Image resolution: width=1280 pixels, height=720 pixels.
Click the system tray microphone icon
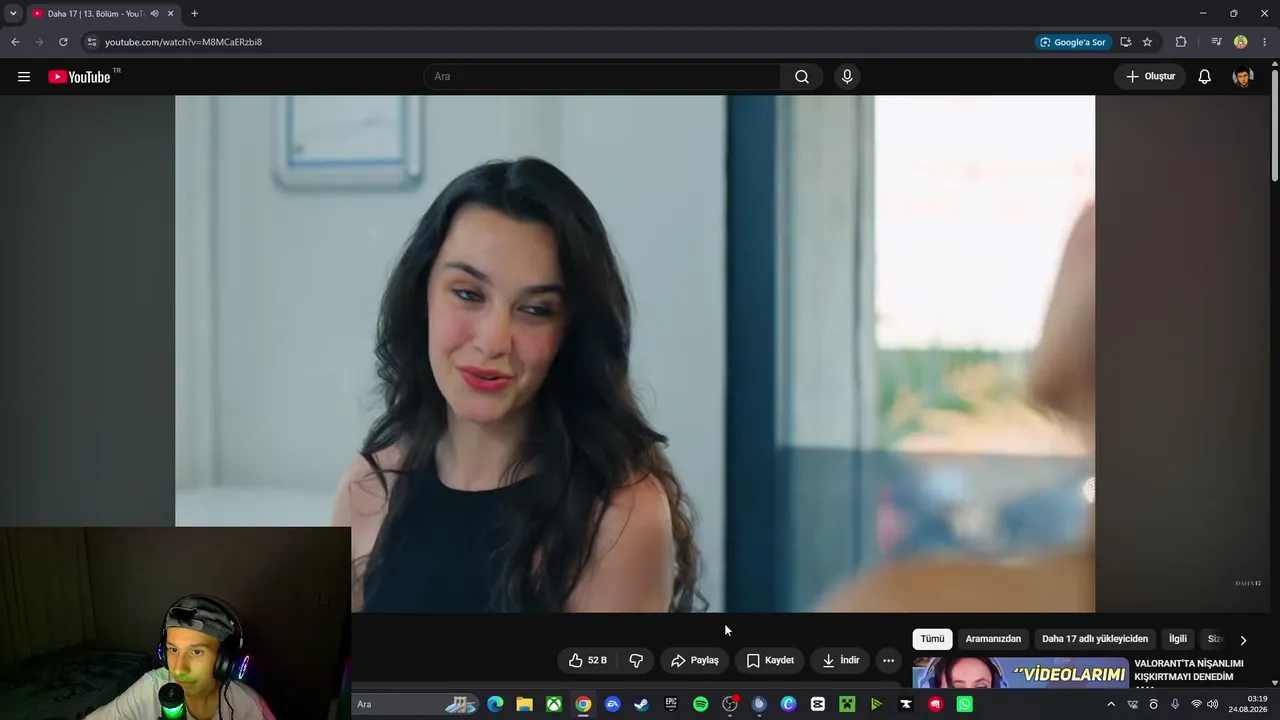(1175, 704)
